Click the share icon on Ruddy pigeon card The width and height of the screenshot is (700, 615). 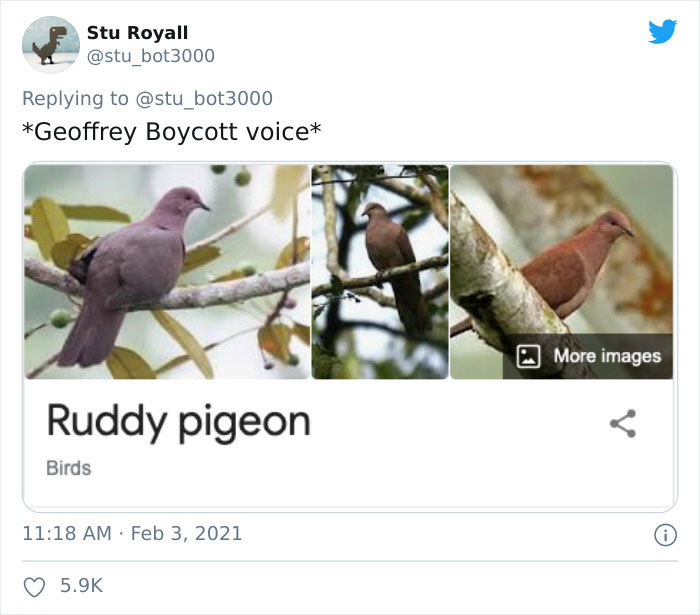(623, 423)
